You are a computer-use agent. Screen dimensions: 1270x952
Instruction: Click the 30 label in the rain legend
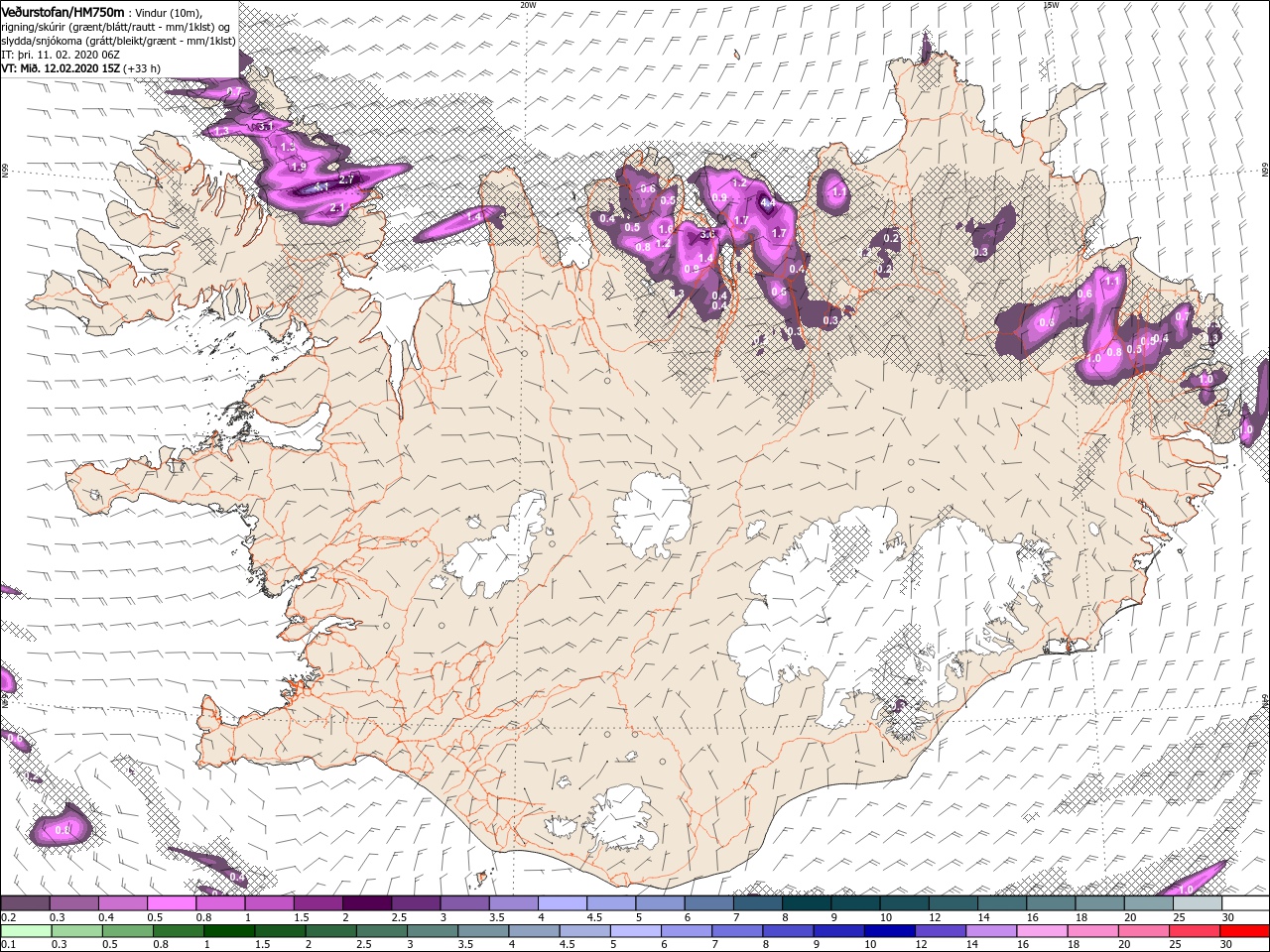(1226, 945)
